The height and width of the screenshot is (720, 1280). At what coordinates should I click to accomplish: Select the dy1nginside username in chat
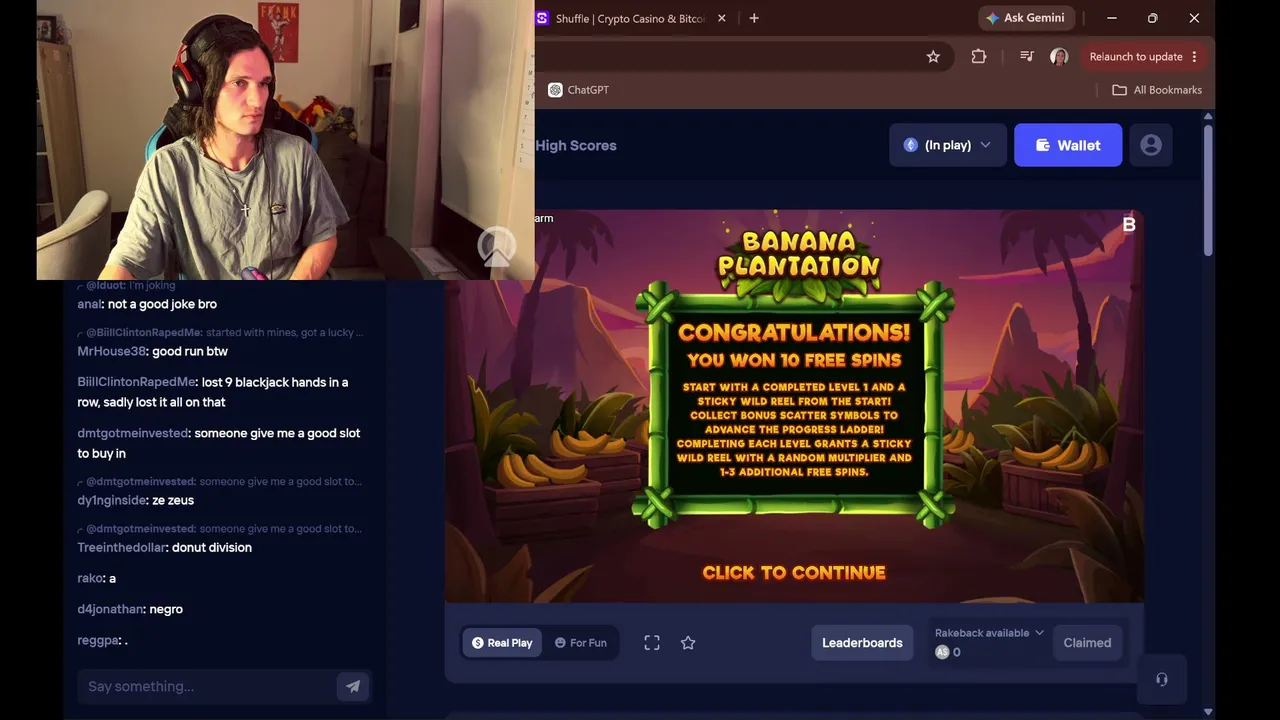111,500
